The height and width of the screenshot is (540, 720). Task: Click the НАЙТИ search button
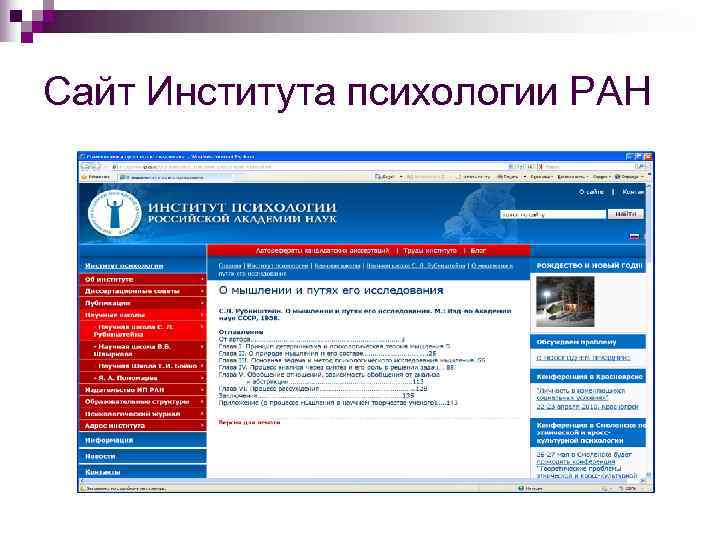point(626,214)
